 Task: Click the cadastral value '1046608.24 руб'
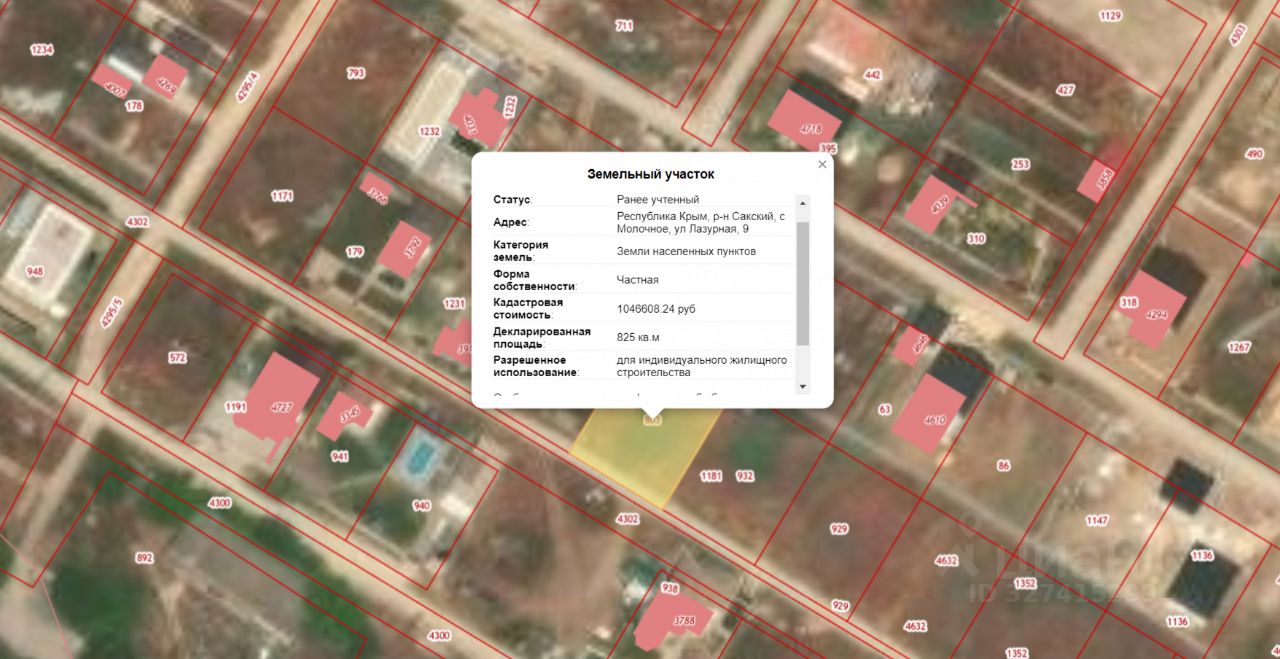[656, 309]
